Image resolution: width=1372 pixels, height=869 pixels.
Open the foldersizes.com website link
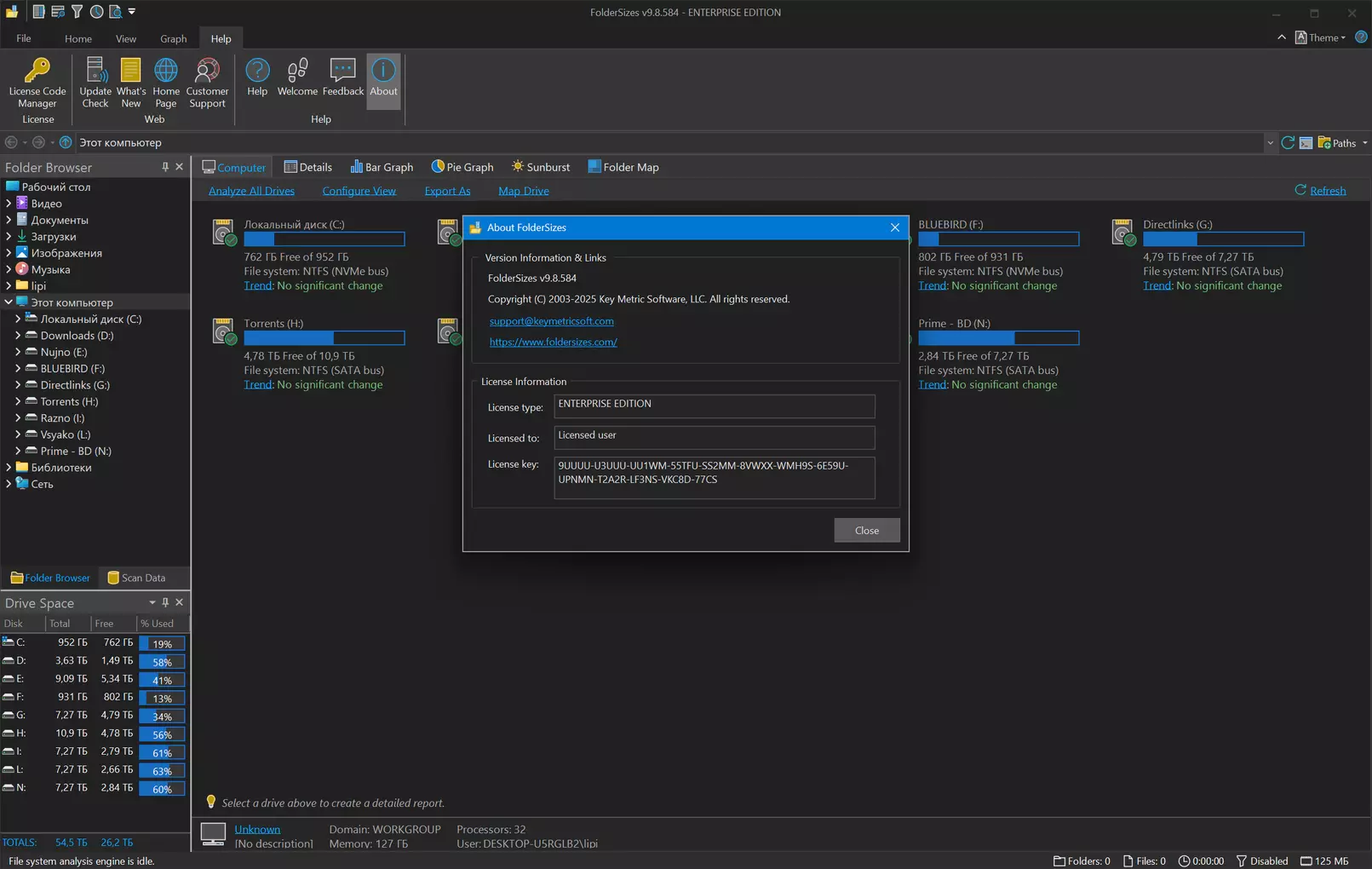click(553, 342)
